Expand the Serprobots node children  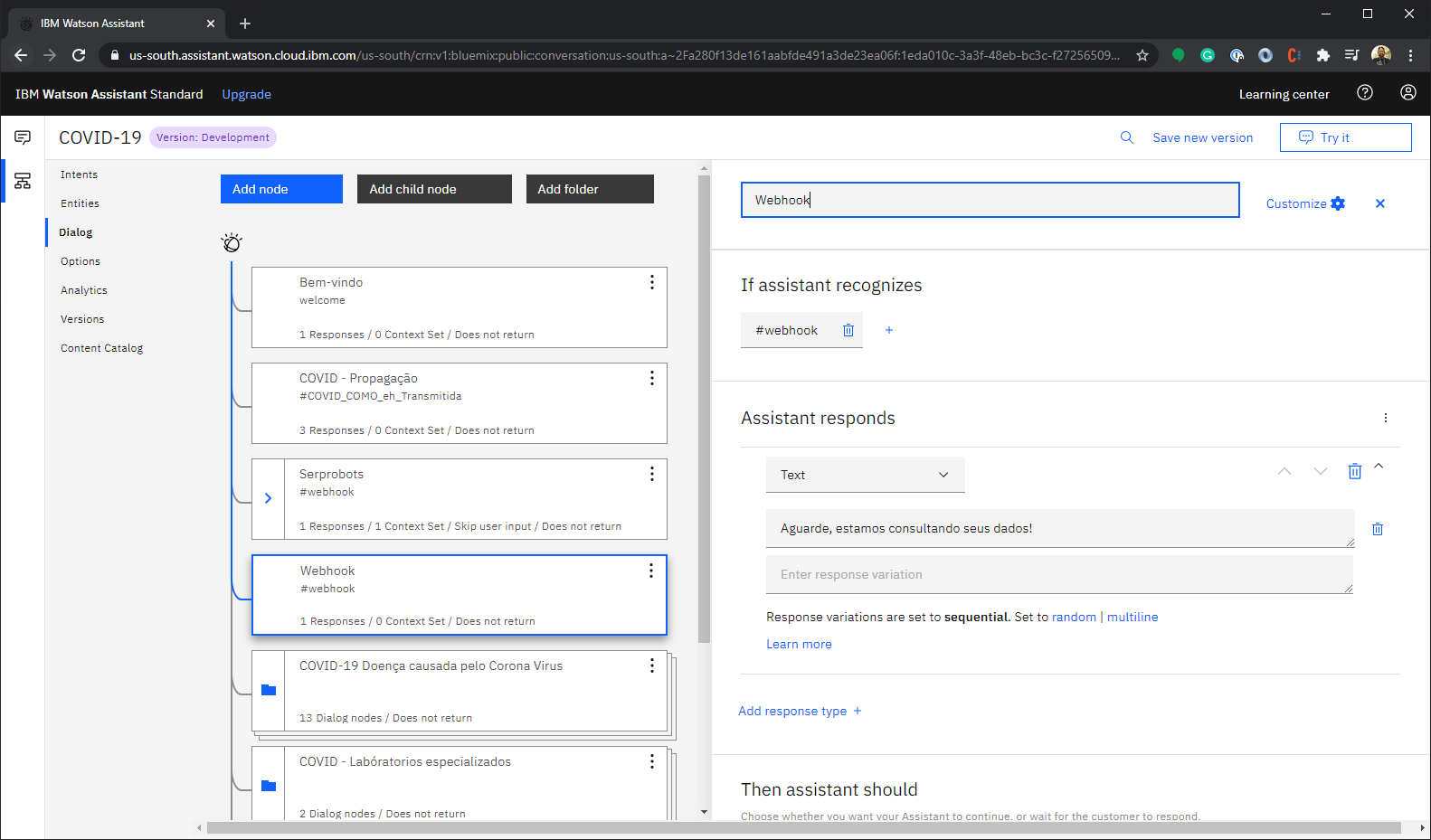pos(268,498)
